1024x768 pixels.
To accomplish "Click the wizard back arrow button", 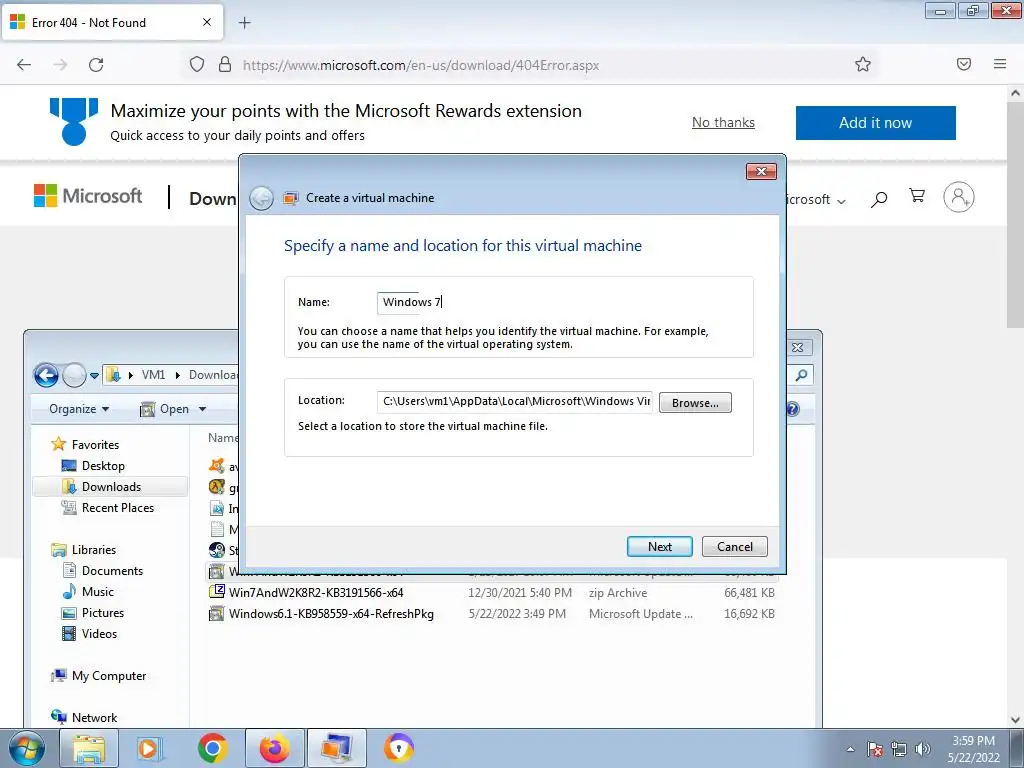I will coord(261,199).
